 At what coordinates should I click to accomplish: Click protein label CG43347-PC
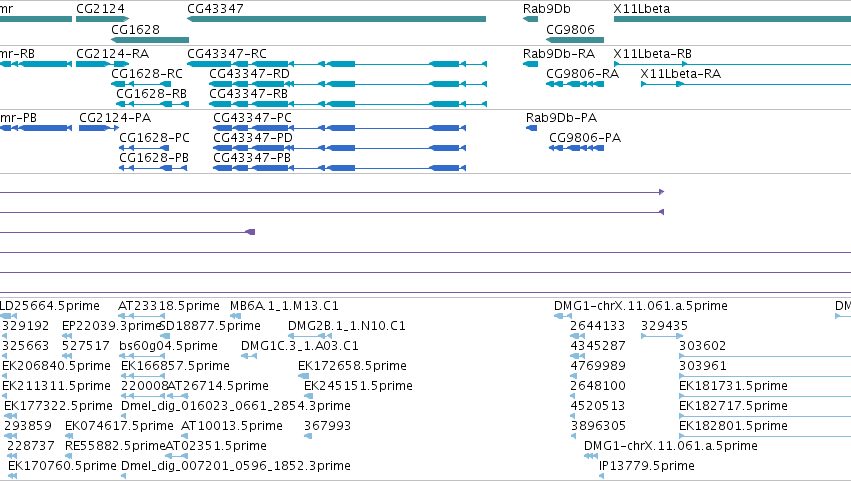252,118
